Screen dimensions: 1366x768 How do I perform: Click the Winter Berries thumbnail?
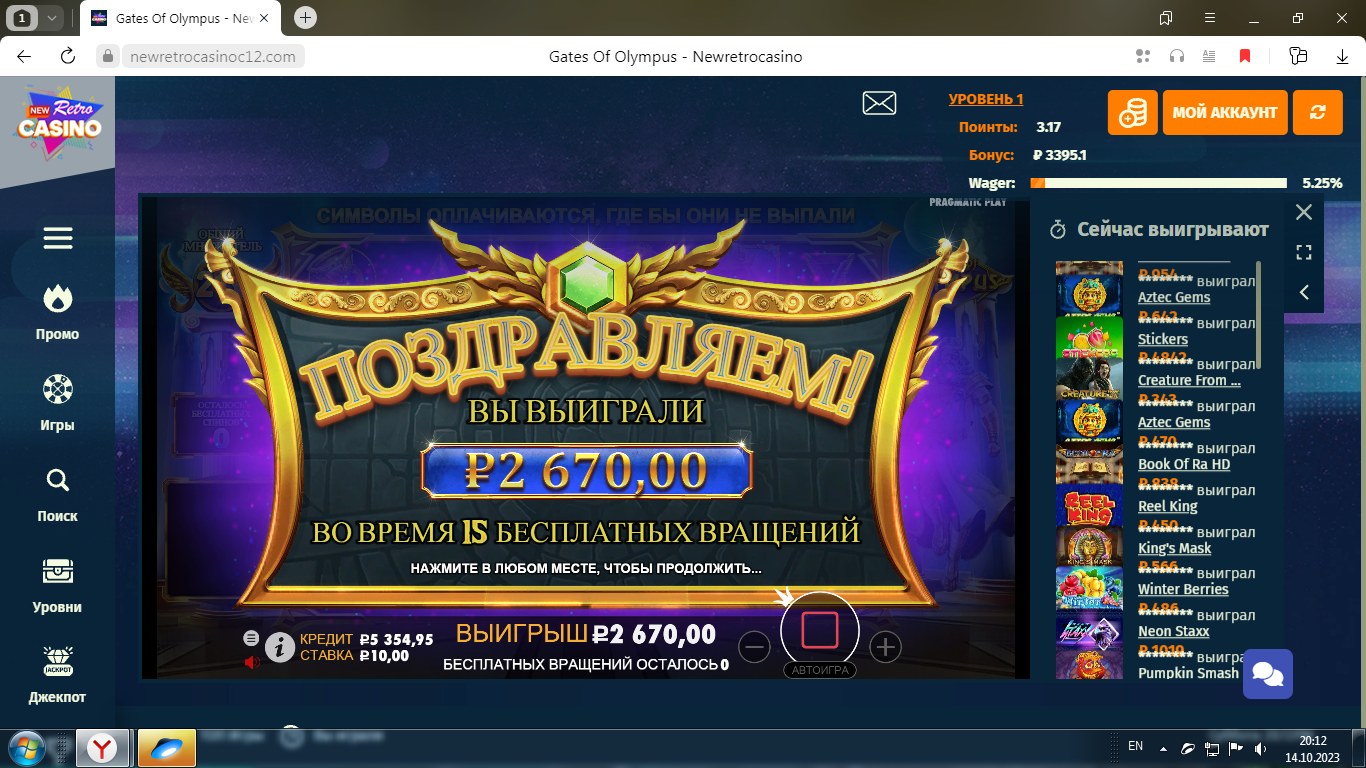[x=1089, y=588]
